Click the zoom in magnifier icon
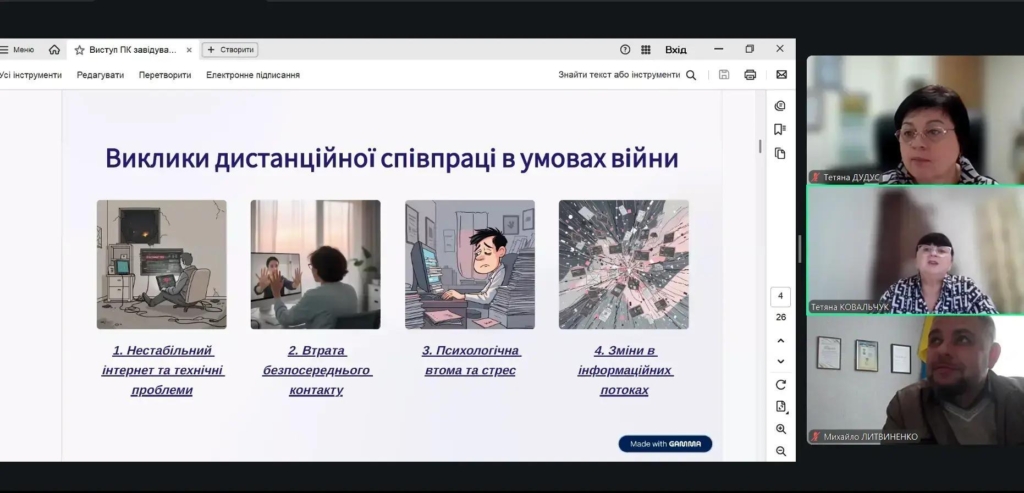This screenshot has width=1024, height=493. coord(781,429)
